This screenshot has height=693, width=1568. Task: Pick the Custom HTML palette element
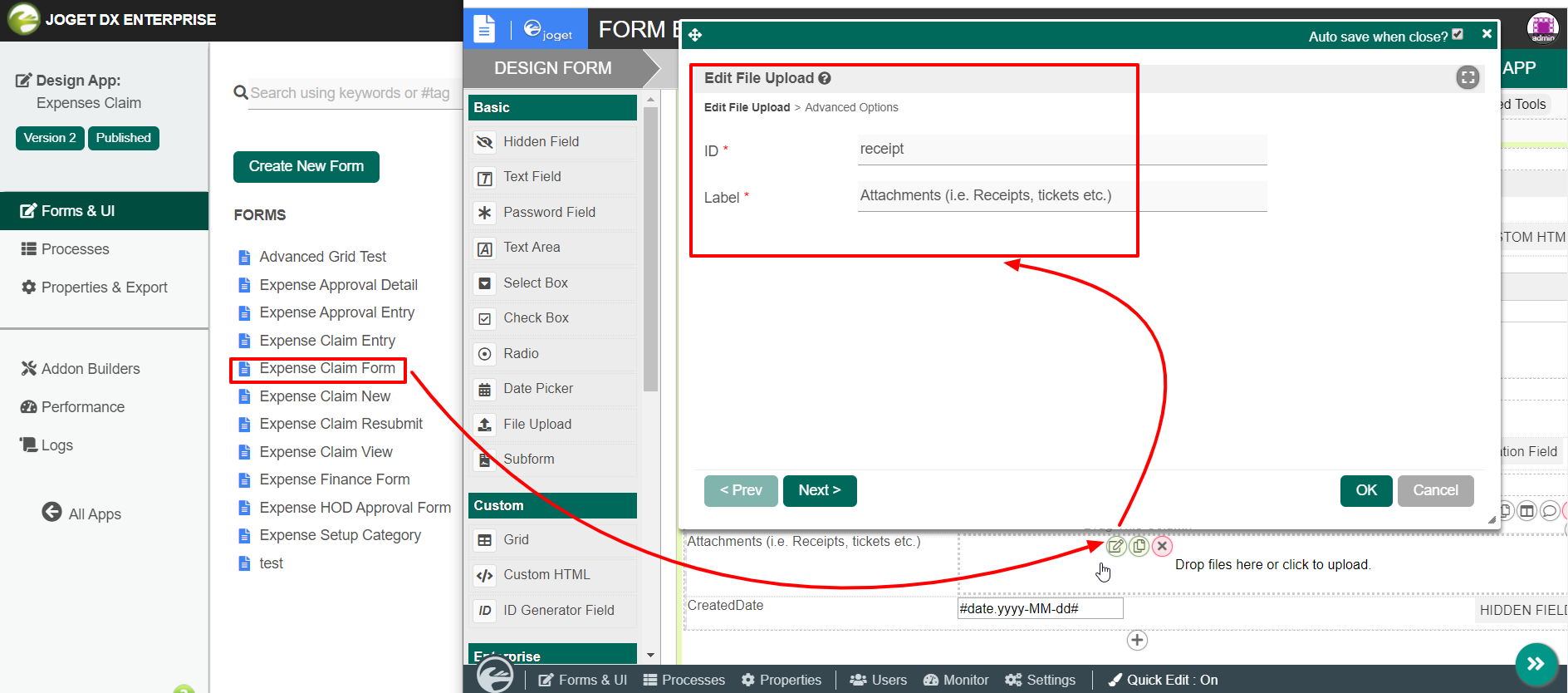(553, 575)
